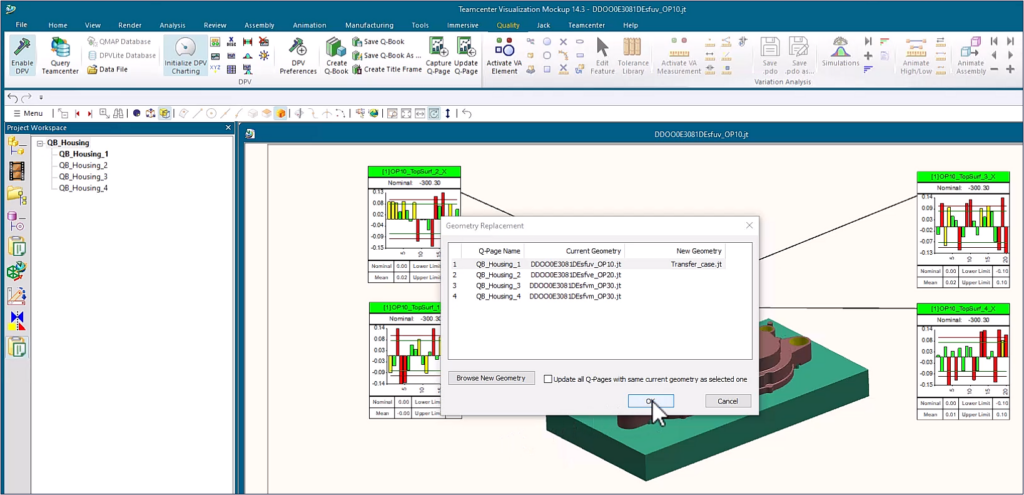This screenshot has width=1024, height=495.
Task: Click the OP10_TopSurf_2_X chart header
Action: [x=415, y=172]
